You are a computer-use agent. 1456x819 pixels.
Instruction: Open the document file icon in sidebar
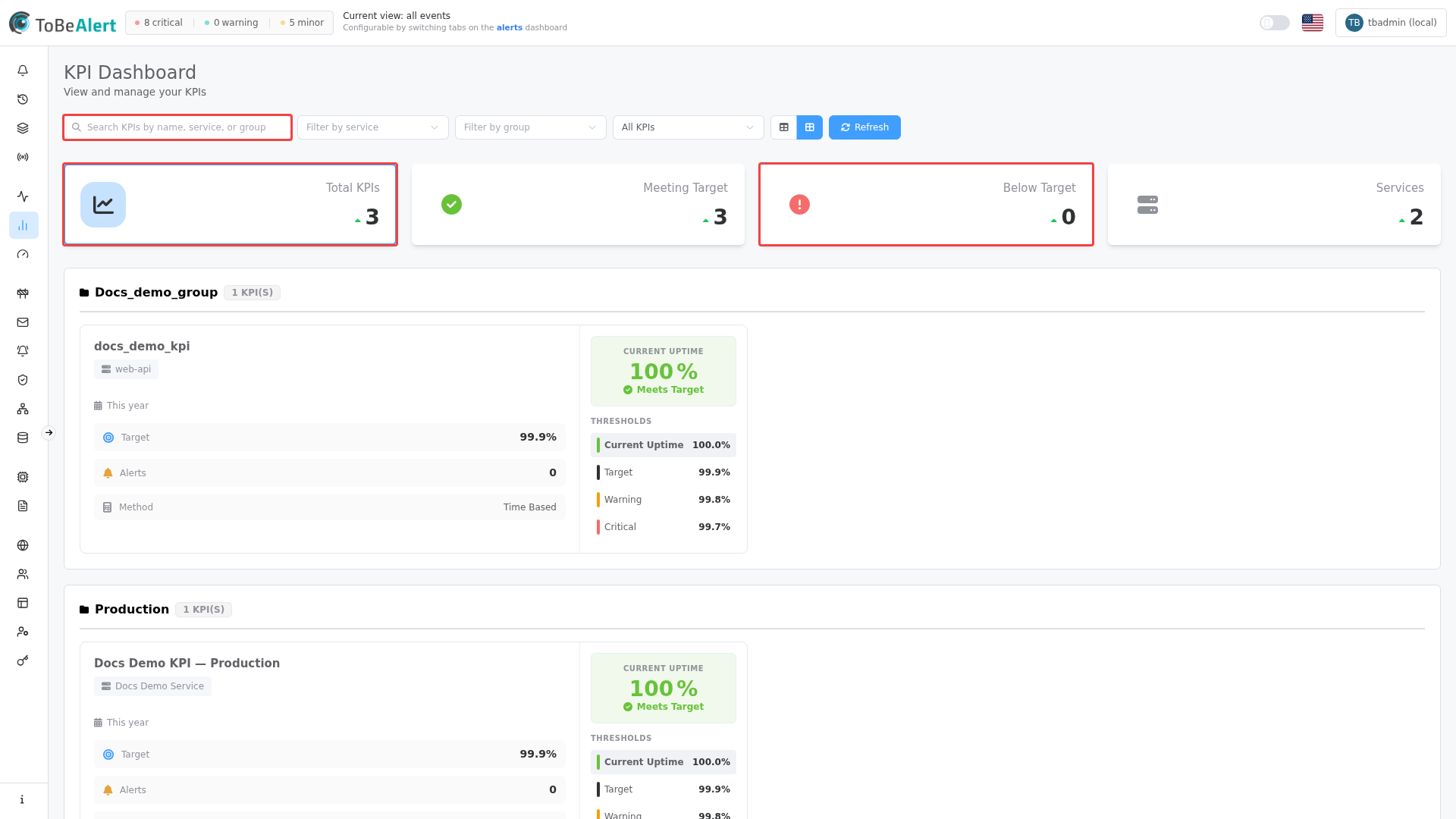23,506
